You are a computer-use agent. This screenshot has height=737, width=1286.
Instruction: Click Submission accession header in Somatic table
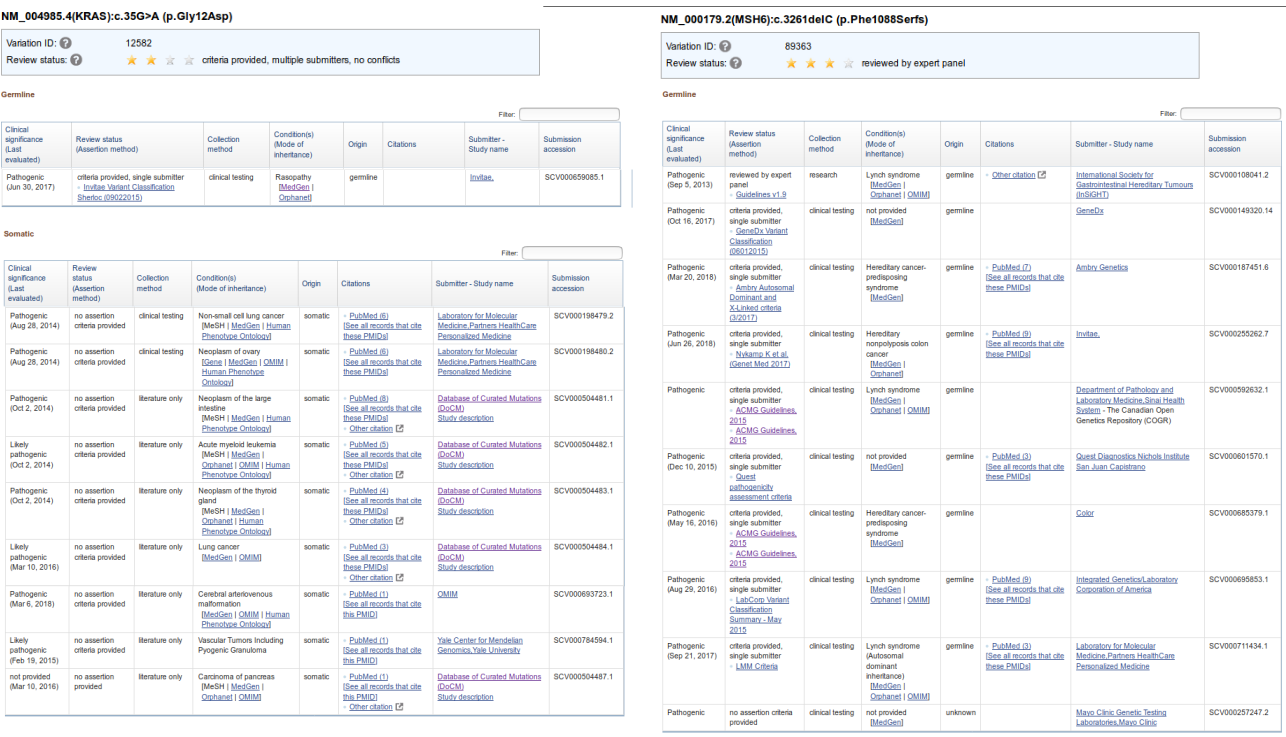click(571, 283)
